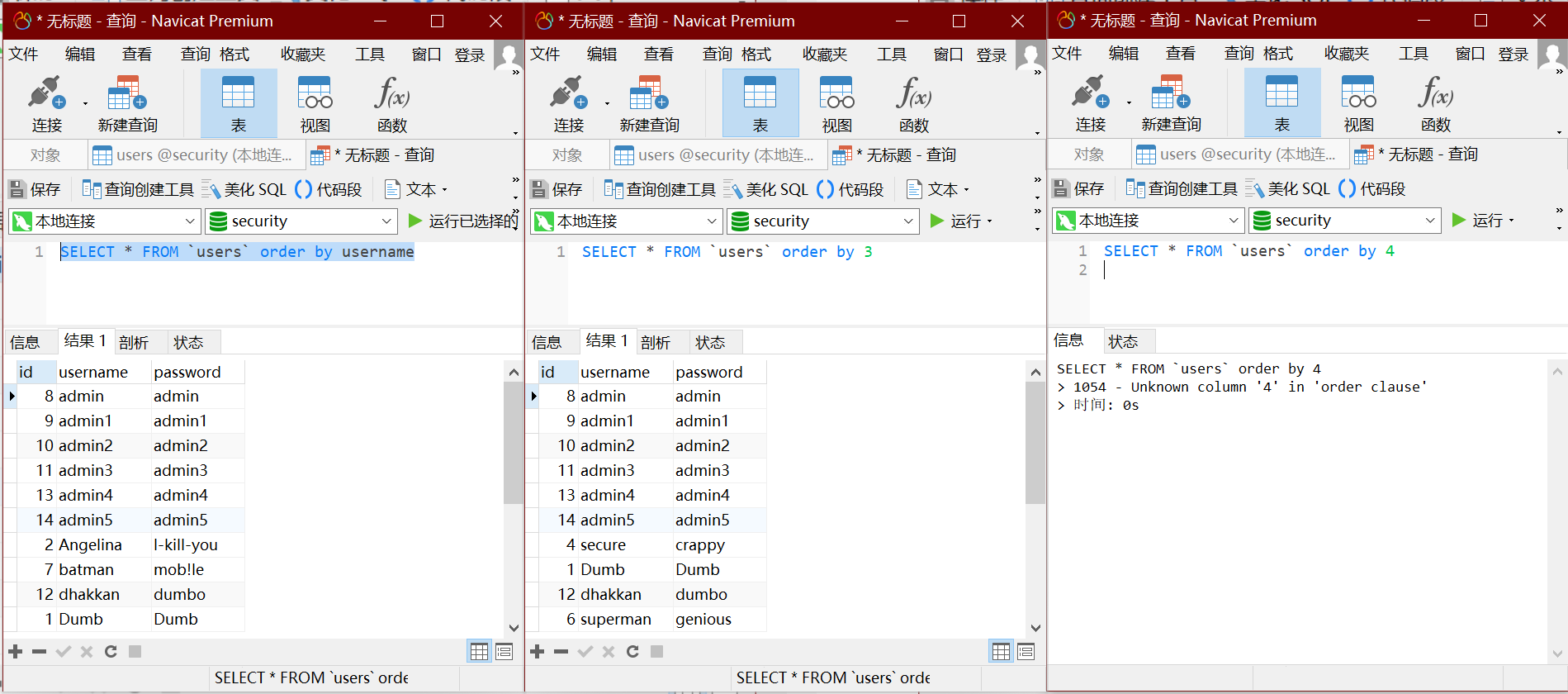Open security database dropdown in middle window
1568x694 pixels.
[x=823, y=221]
